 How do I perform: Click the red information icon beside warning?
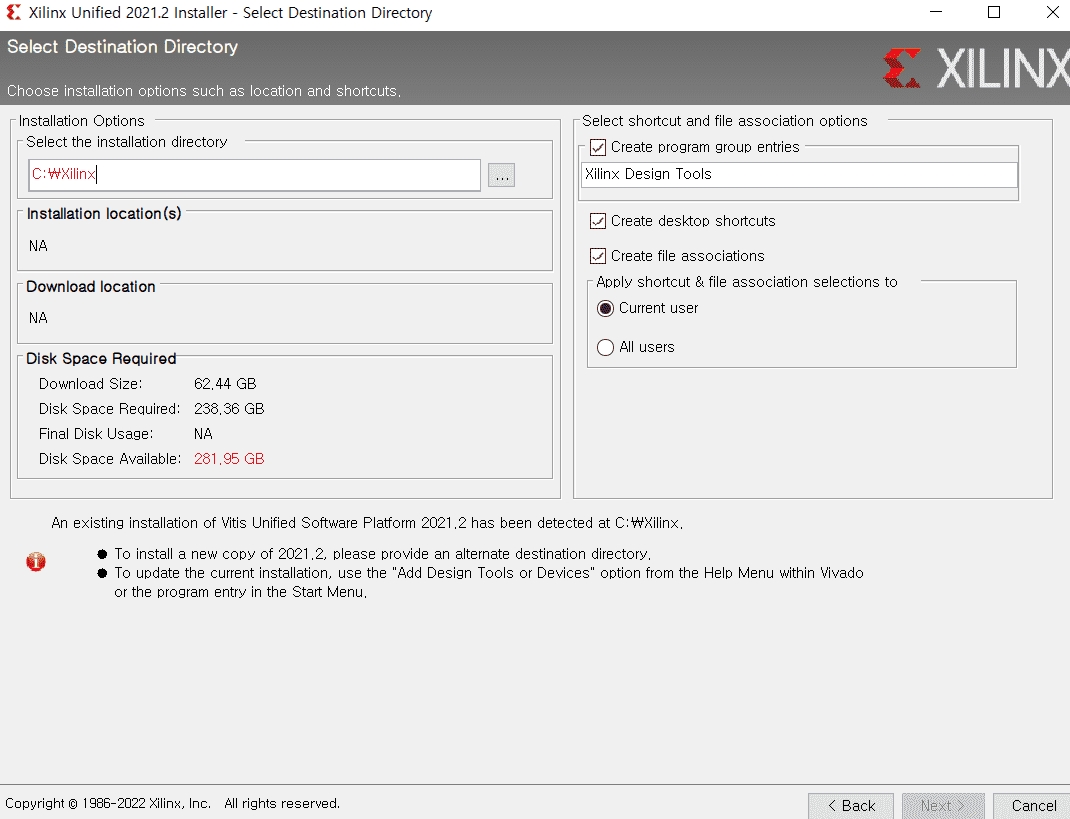[x=35, y=562]
